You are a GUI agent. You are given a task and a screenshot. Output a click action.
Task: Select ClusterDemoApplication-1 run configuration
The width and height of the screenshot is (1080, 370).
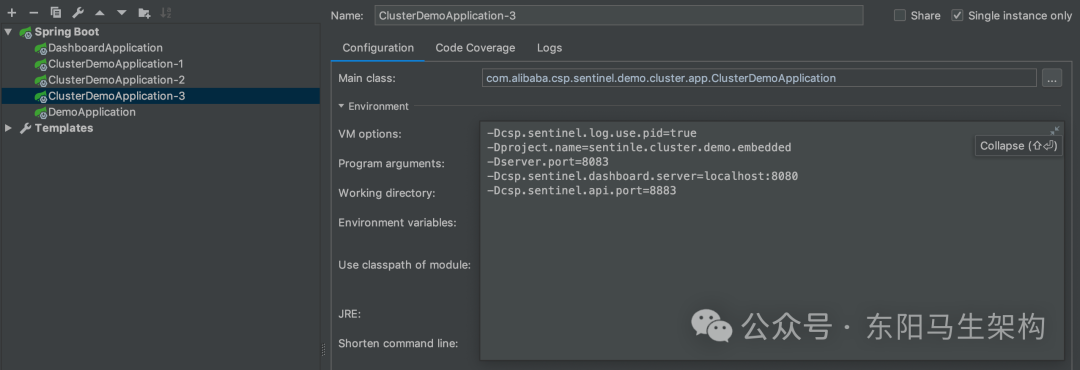point(109,64)
